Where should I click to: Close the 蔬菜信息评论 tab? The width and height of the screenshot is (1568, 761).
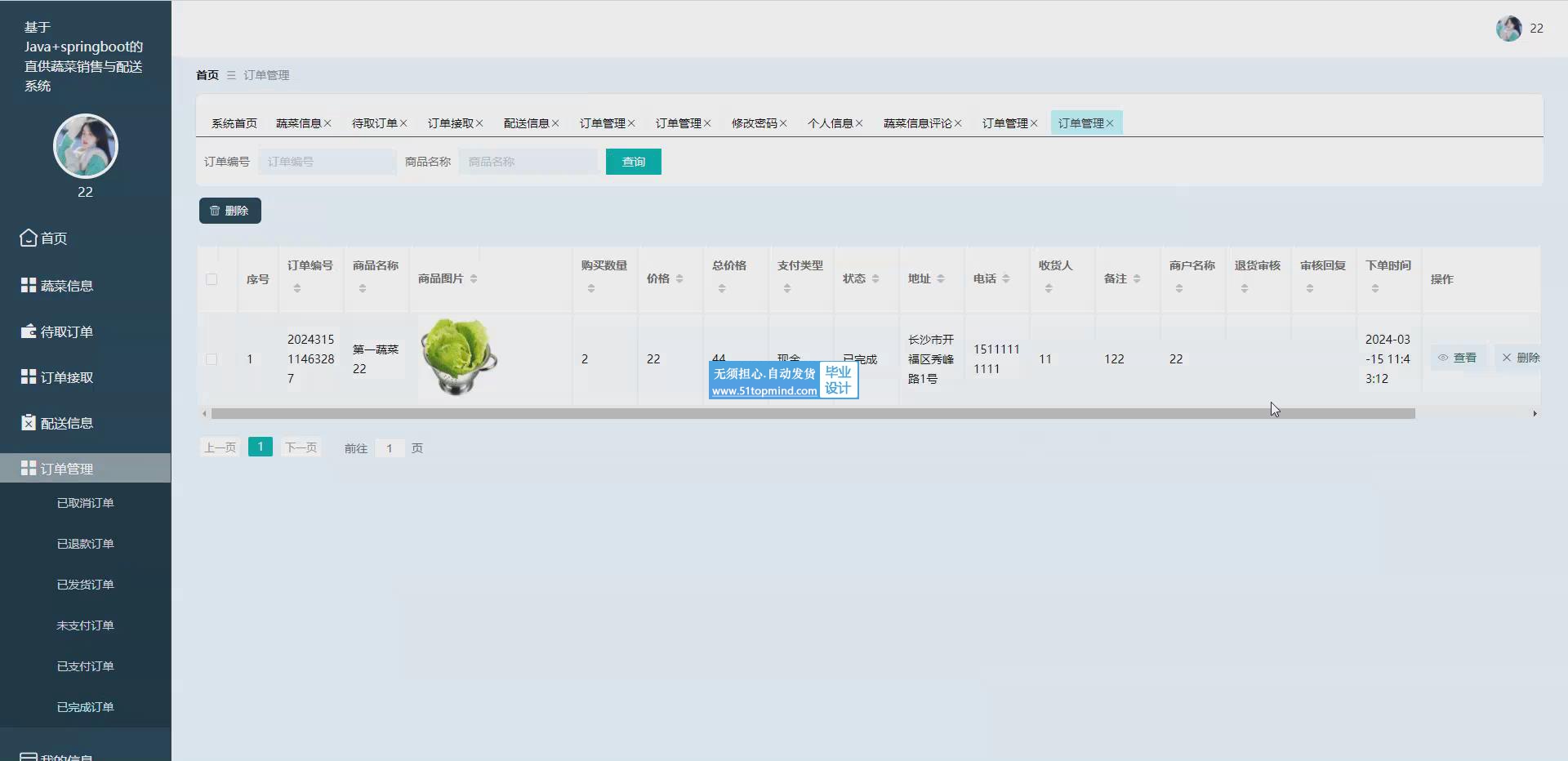point(958,123)
